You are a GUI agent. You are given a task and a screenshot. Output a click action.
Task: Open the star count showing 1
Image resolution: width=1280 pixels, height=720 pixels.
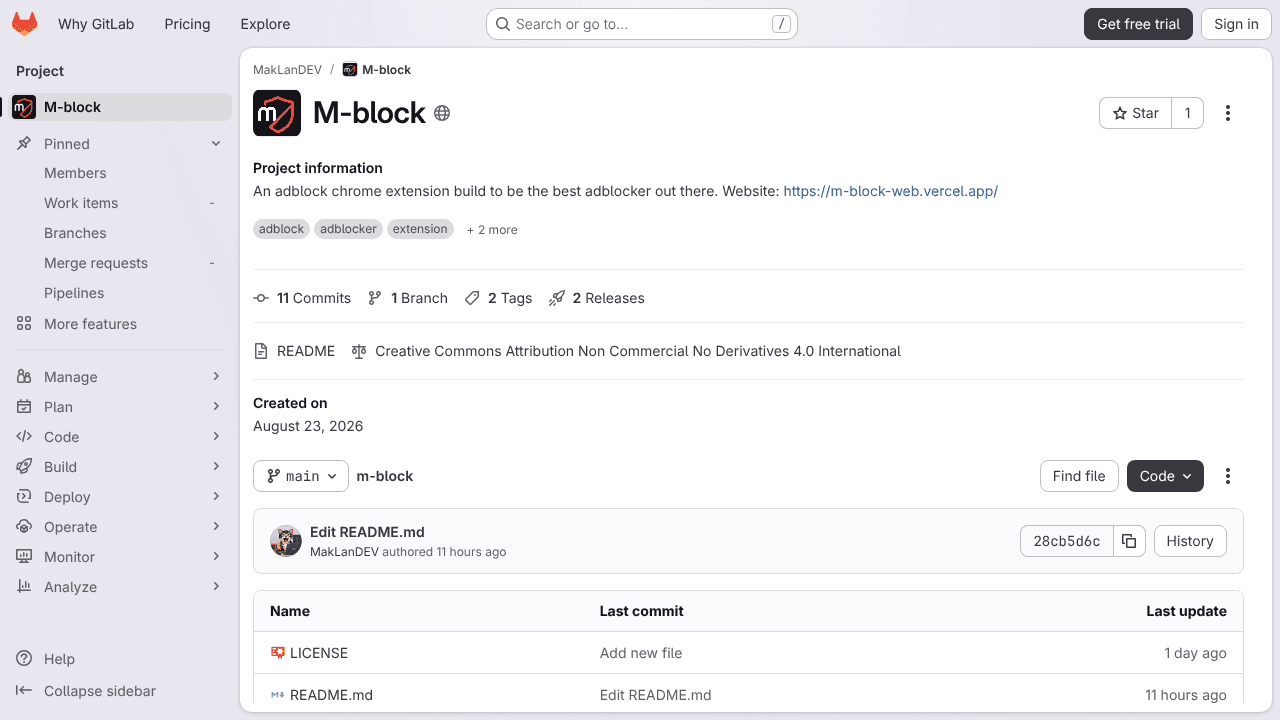click(x=1188, y=113)
